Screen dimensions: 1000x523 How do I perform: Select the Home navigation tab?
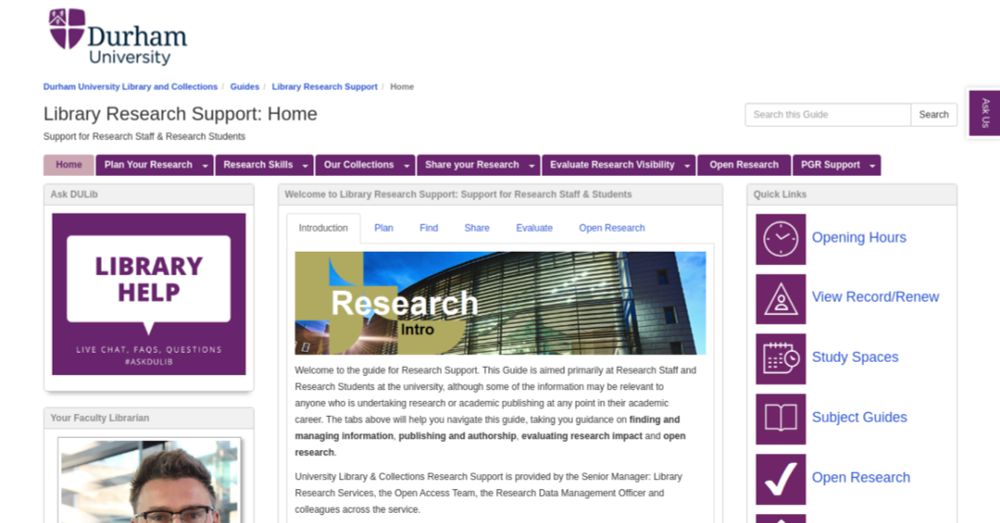pyautogui.click(x=69, y=165)
